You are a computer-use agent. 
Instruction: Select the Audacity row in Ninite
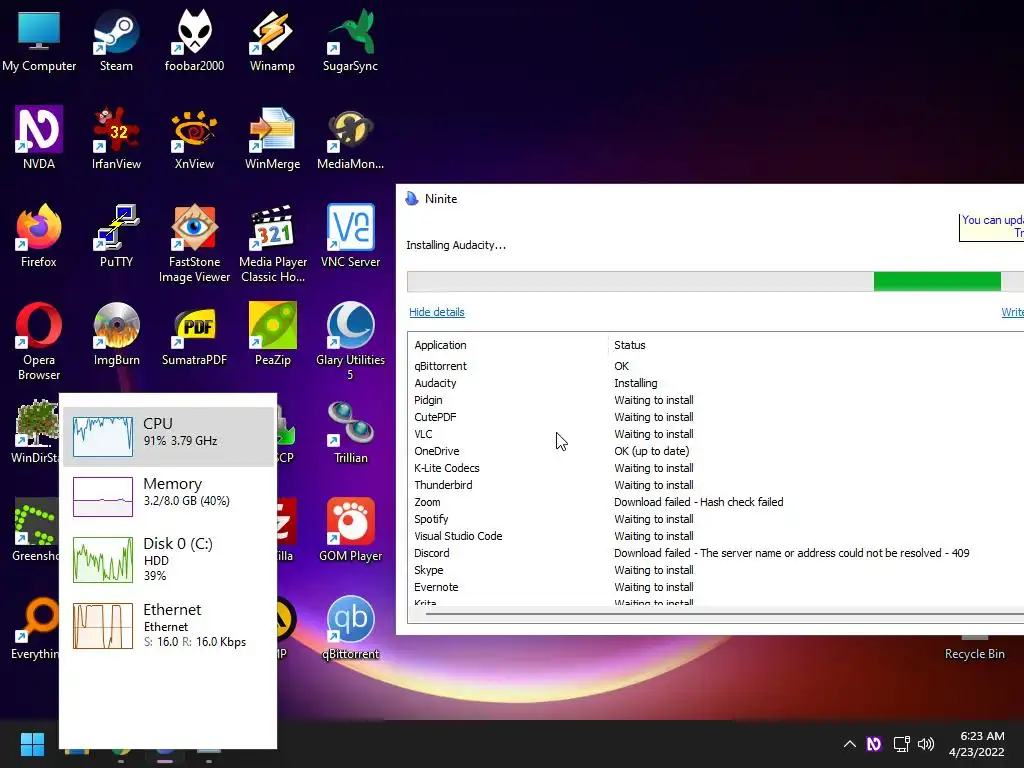(716, 383)
